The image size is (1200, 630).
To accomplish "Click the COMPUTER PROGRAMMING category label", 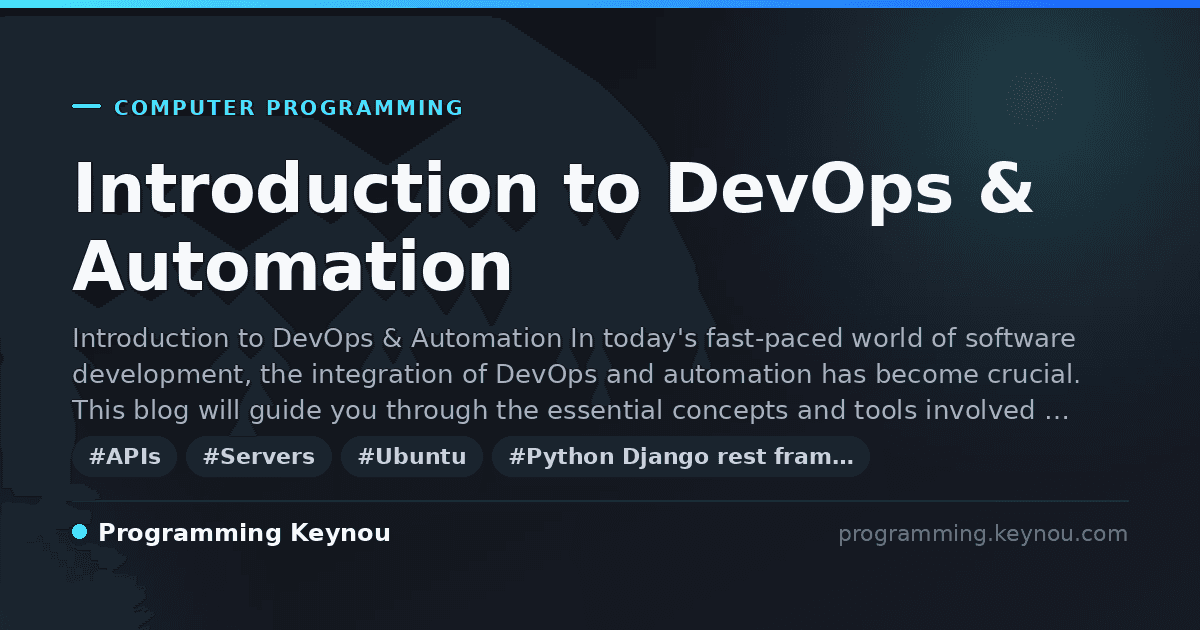I will 288,108.
